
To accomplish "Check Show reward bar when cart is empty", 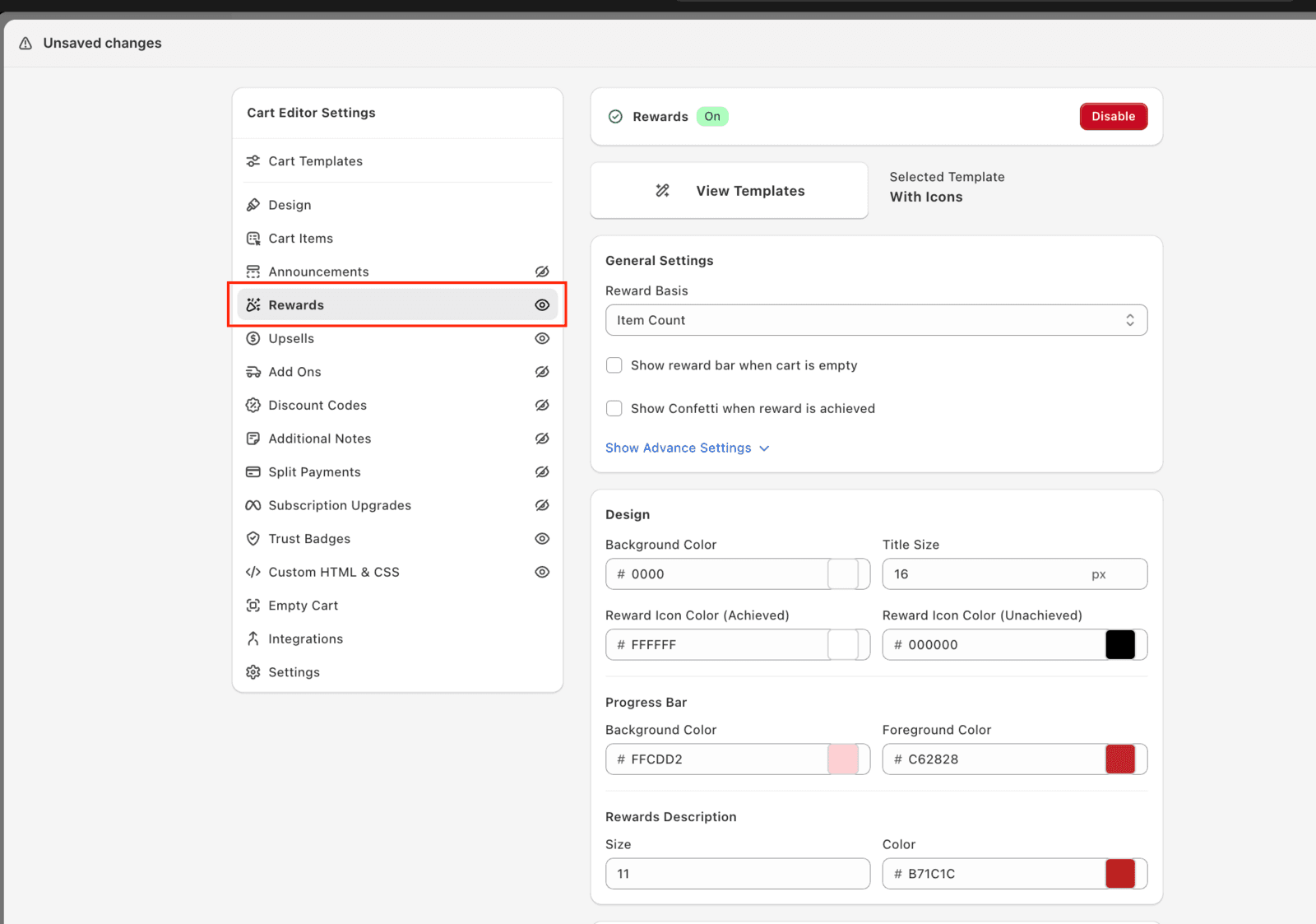I will [x=614, y=365].
